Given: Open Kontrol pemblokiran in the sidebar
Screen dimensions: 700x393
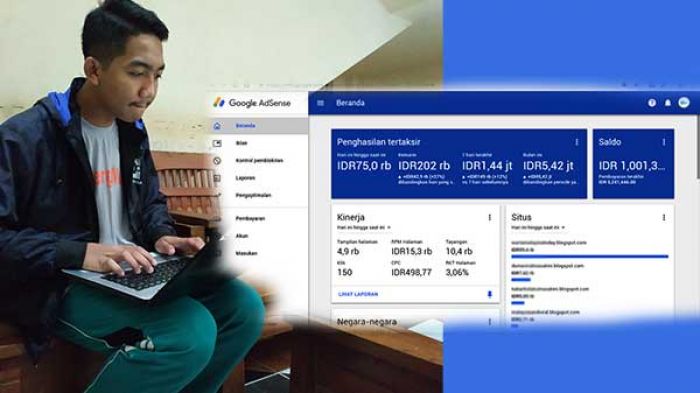Looking at the screenshot, I should tap(259, 161).
